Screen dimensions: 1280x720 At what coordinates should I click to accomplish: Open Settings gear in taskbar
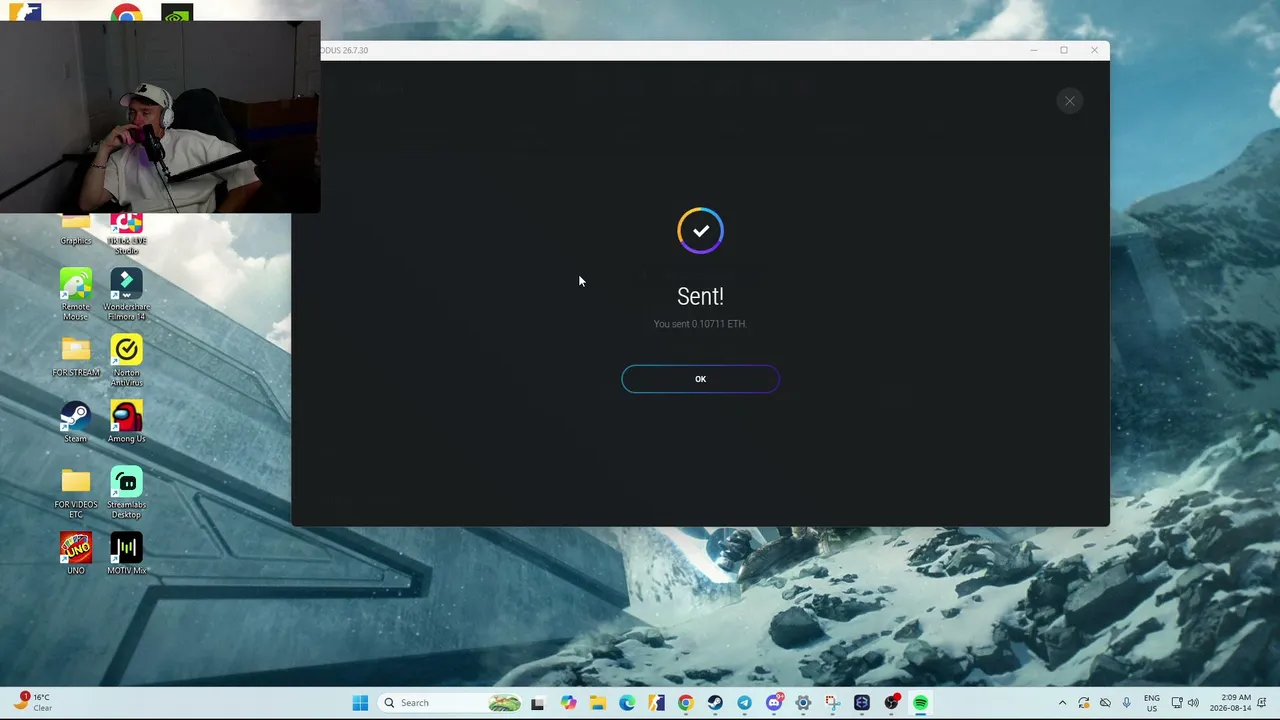tap(803, 703)
